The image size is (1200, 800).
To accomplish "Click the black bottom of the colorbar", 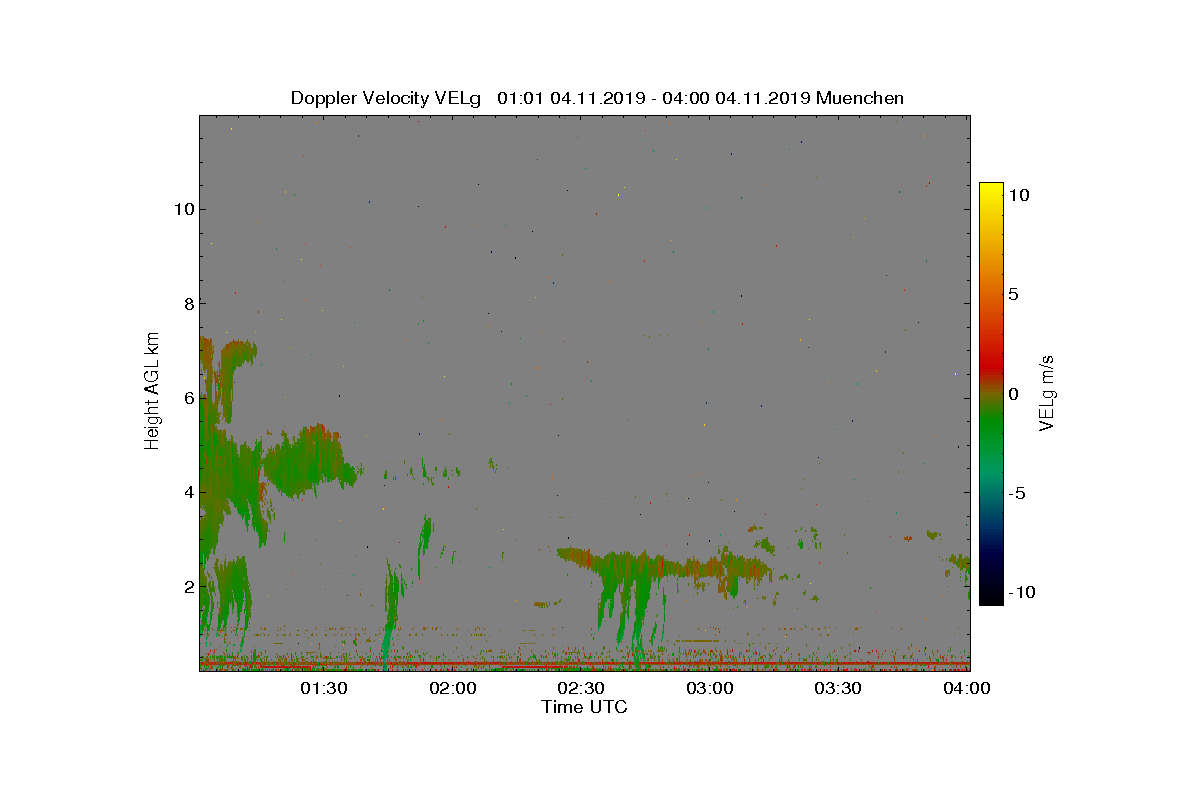I will [991, 595].
